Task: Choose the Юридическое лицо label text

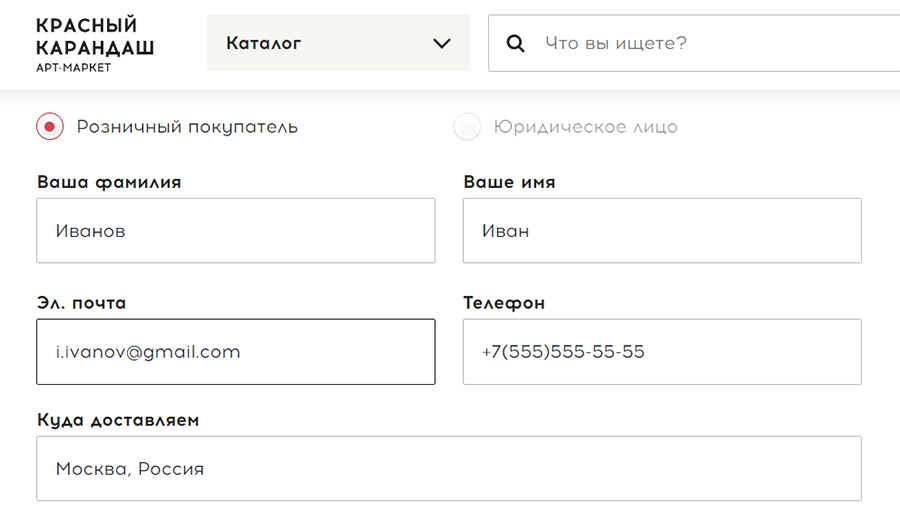Action: [585, 127]
